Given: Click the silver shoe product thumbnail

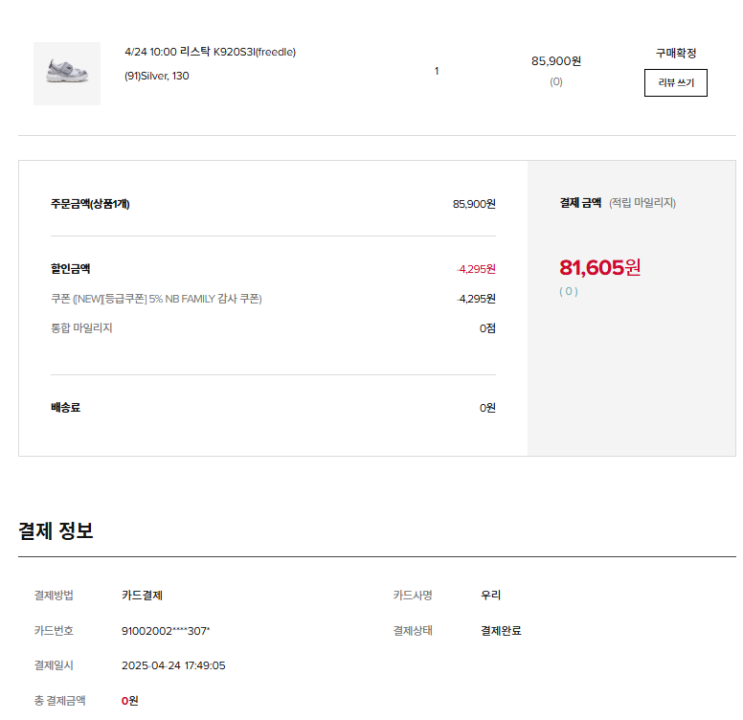Looking at the screenshot, I should click(x=67, y=73).
